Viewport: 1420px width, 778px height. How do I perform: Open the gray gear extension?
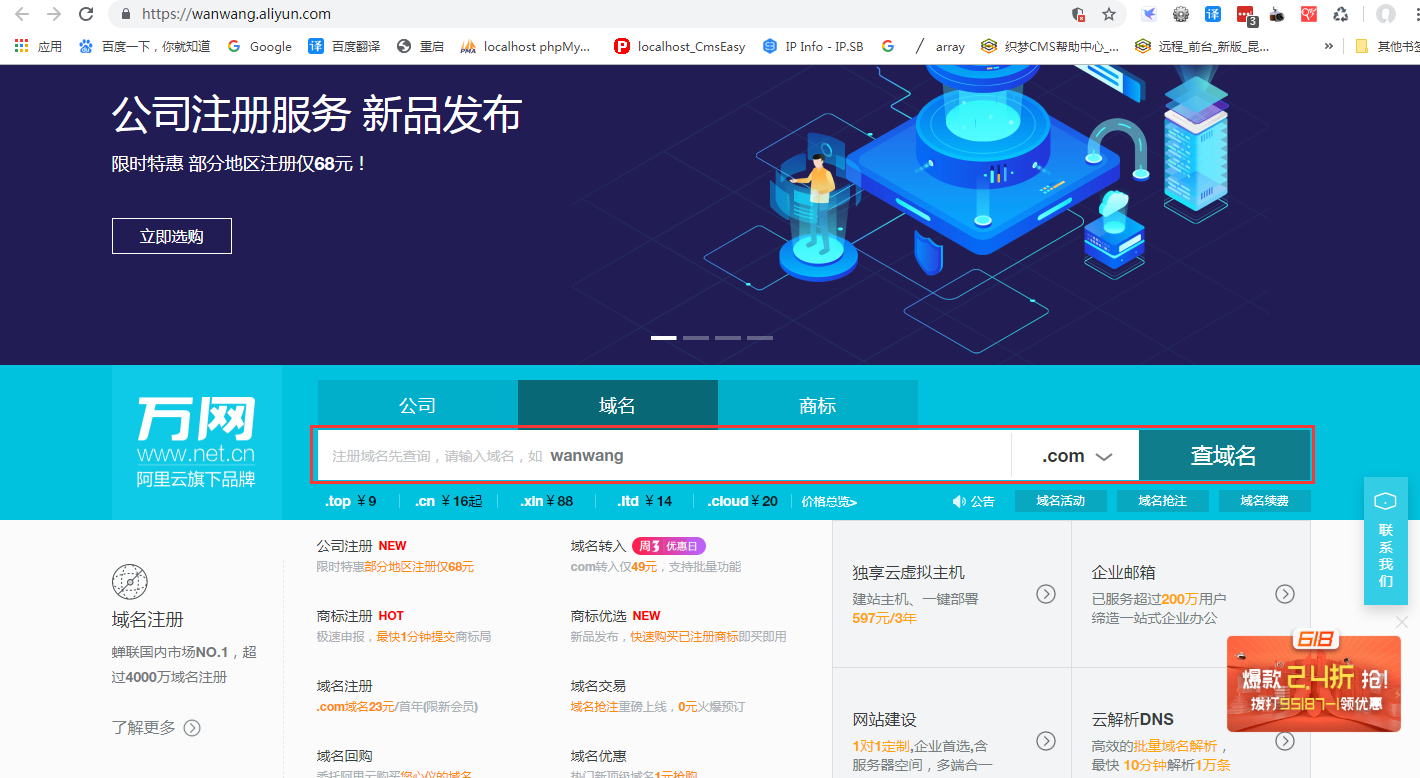tap(1181, 14)
